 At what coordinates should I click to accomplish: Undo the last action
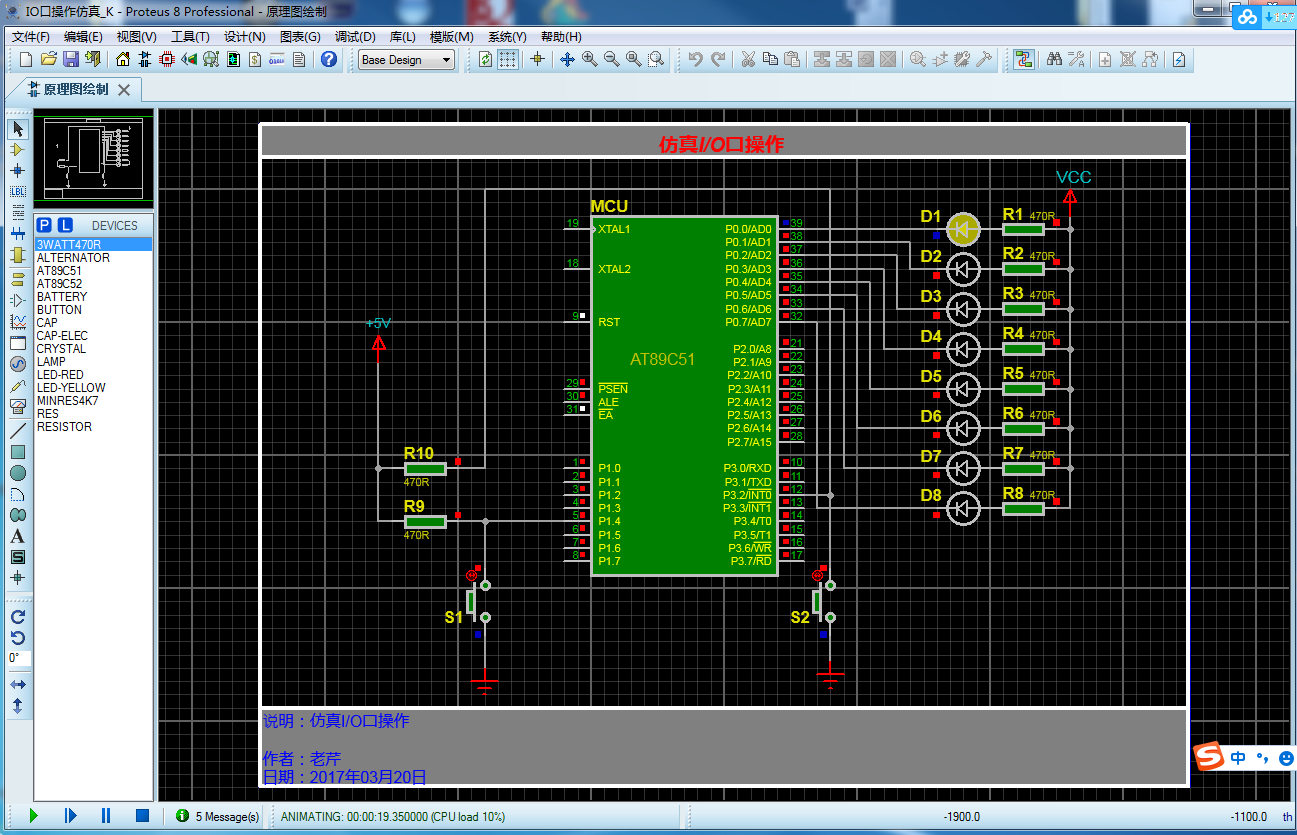696,59
